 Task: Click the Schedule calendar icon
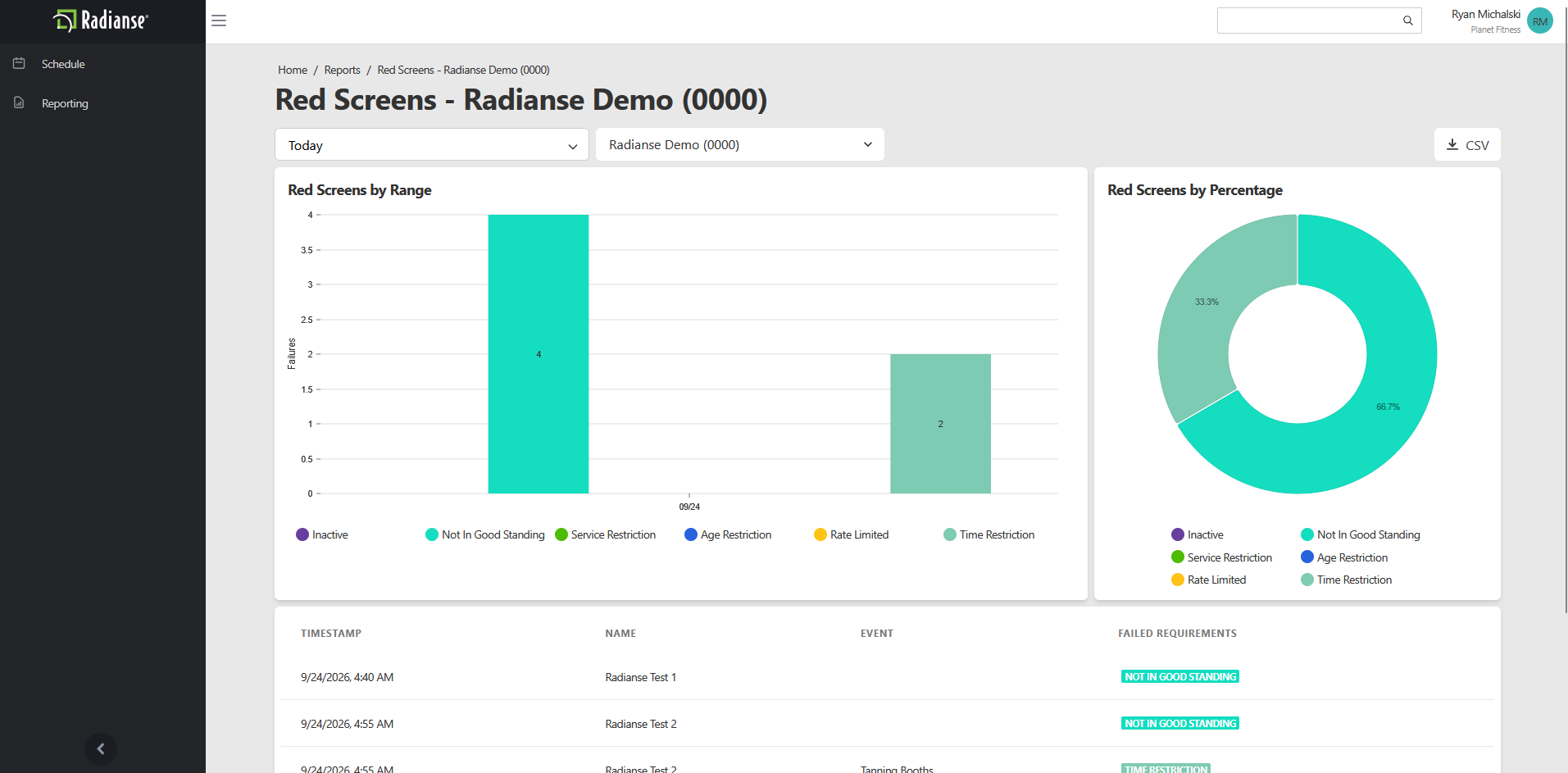coord(19,63)
